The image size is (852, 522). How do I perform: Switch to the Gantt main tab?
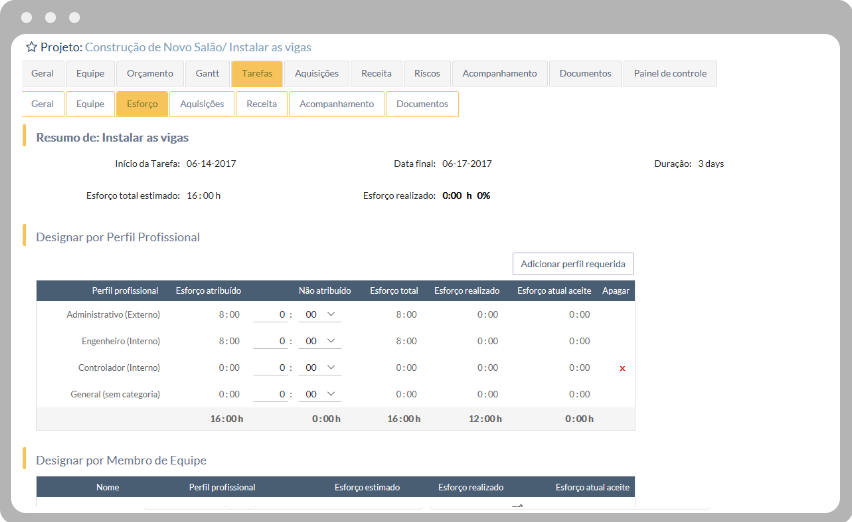(x=207, y=74)
